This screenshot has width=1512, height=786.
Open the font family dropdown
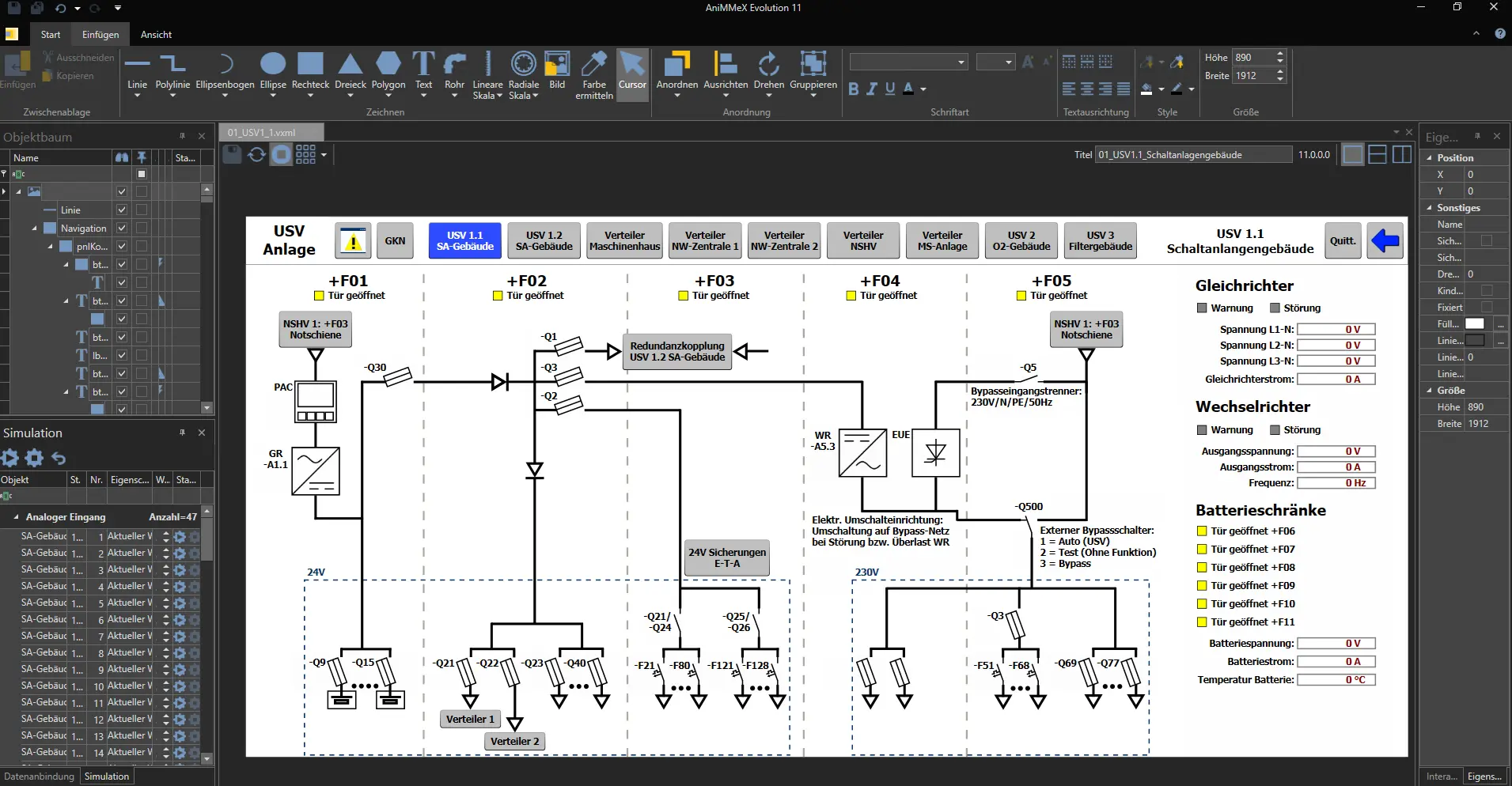point(909,62)
